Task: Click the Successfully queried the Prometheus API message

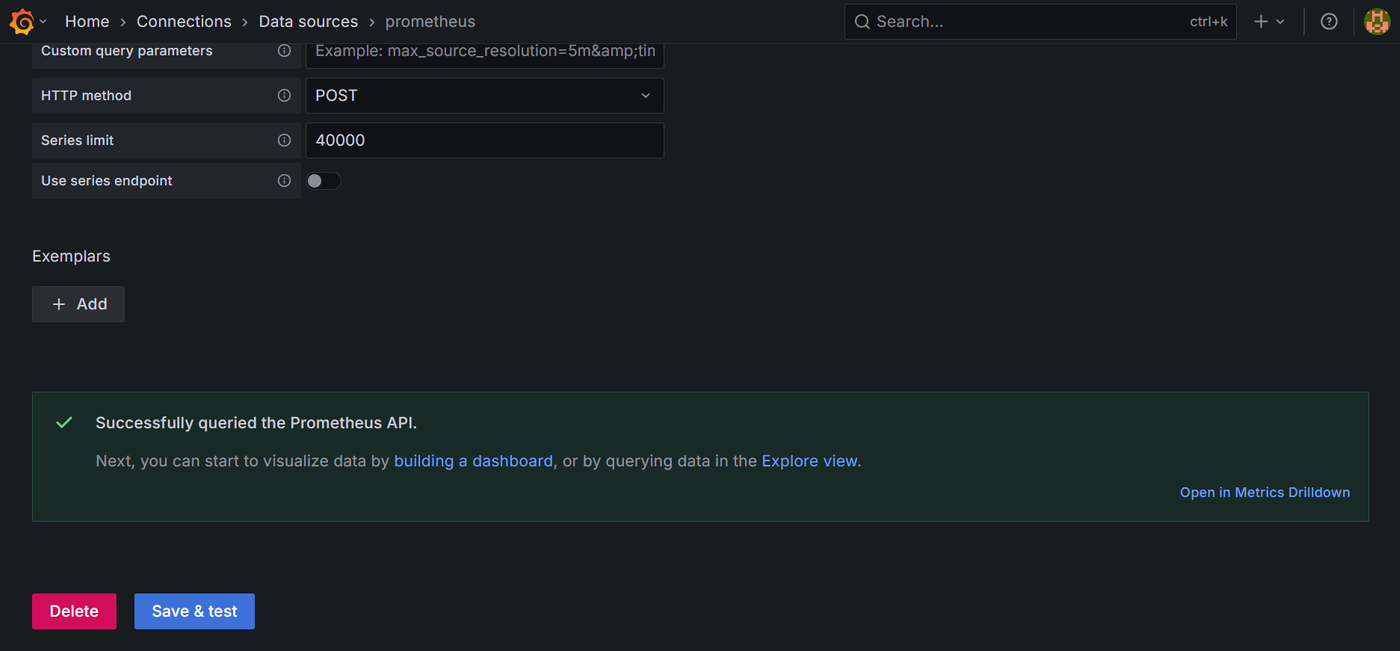Action: point(256,423)
